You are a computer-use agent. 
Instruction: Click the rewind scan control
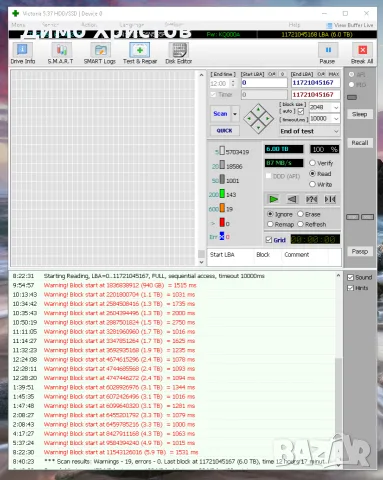pos(292,199)
